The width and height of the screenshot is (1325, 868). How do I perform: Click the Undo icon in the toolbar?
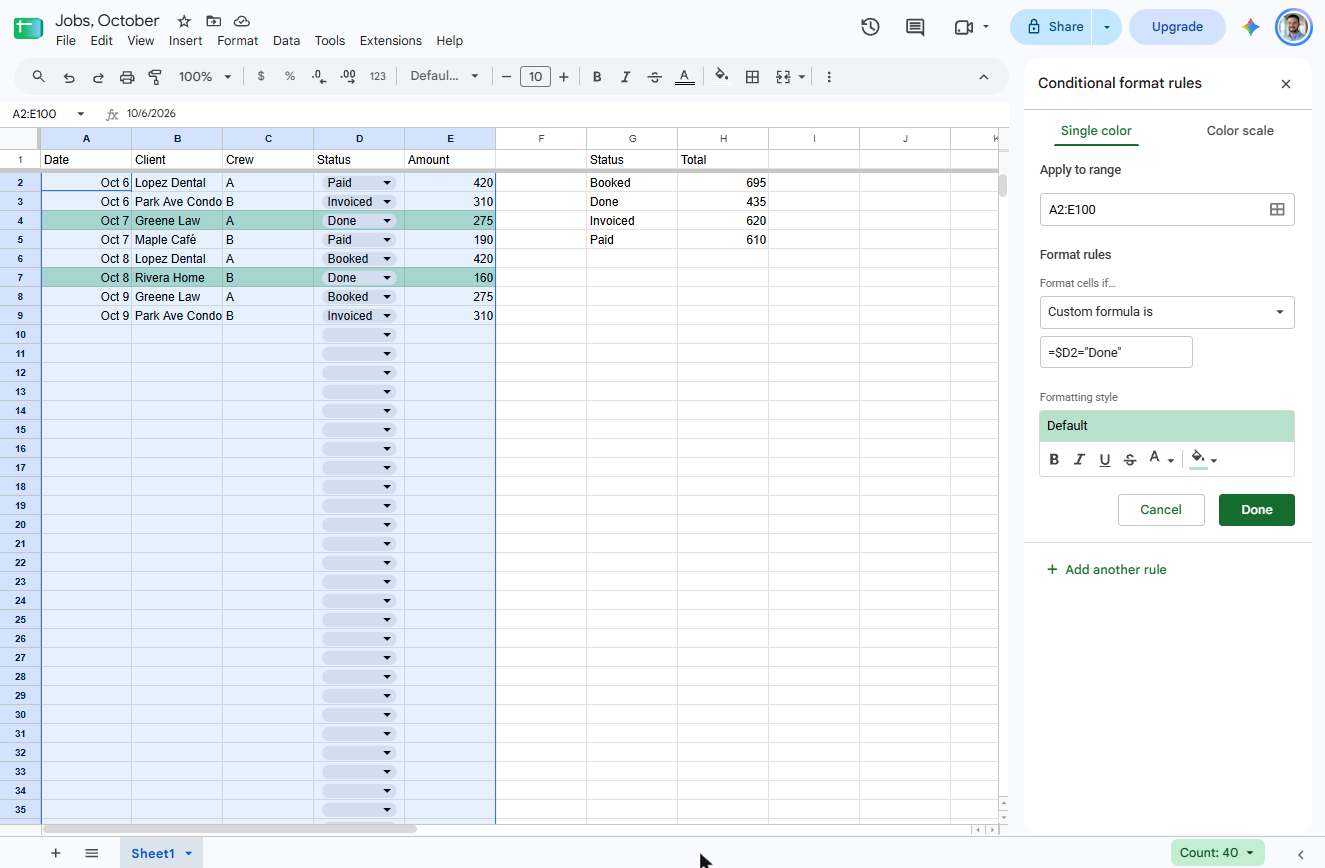[x=69, y=77]
